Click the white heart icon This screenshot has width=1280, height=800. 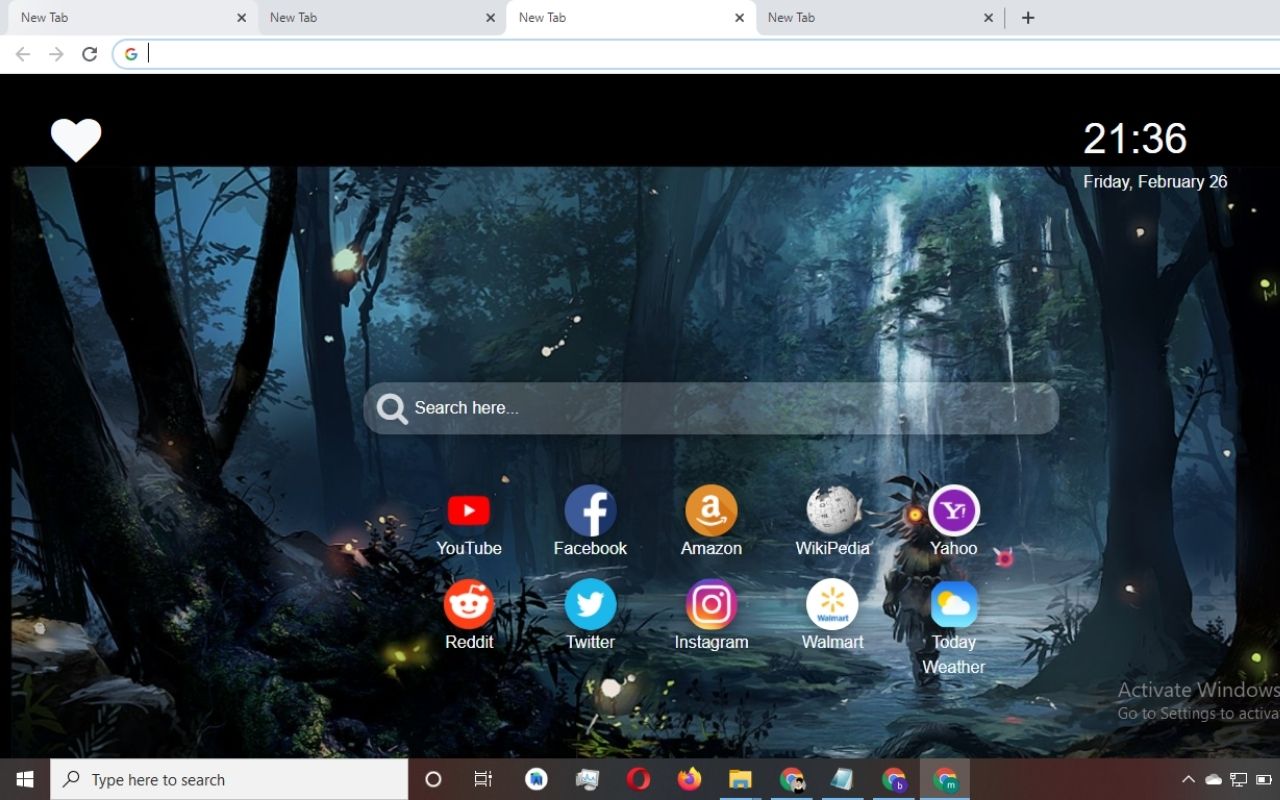click(76, 140)
